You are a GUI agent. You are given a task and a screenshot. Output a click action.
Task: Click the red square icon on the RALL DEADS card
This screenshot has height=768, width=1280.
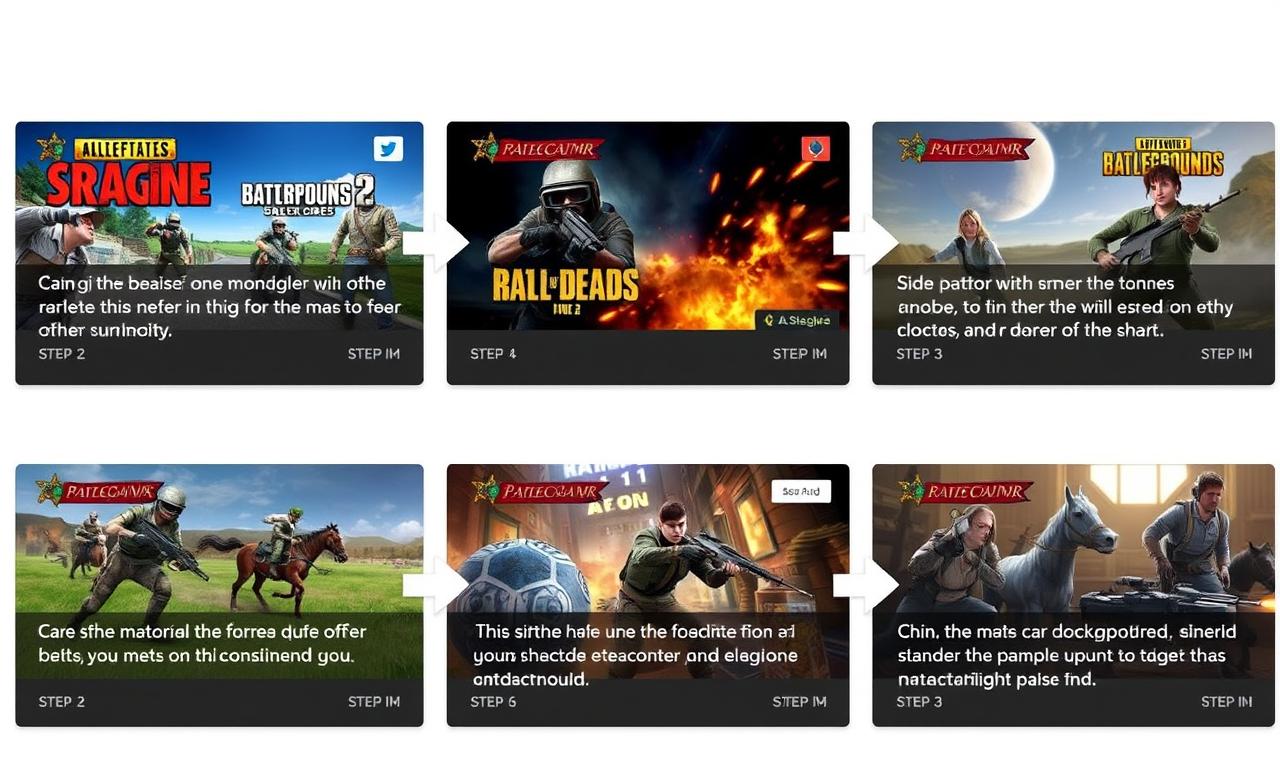click(816, 149)
